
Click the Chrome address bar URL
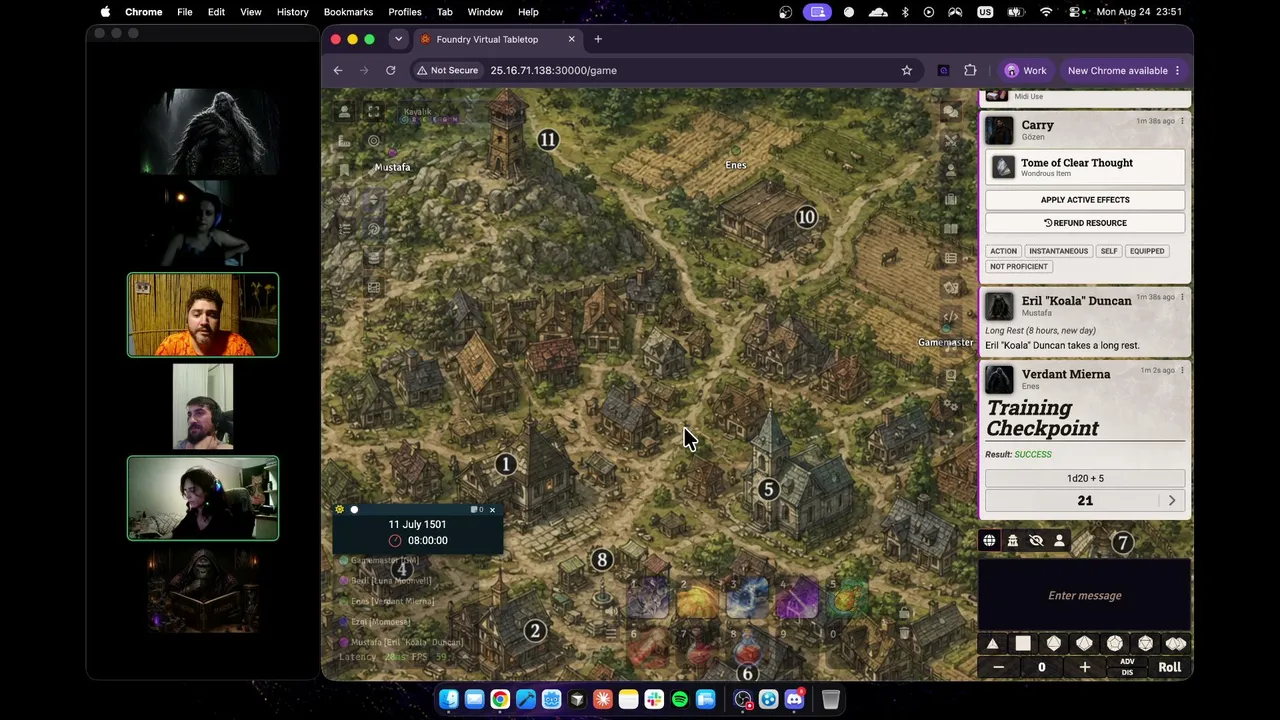553,70
